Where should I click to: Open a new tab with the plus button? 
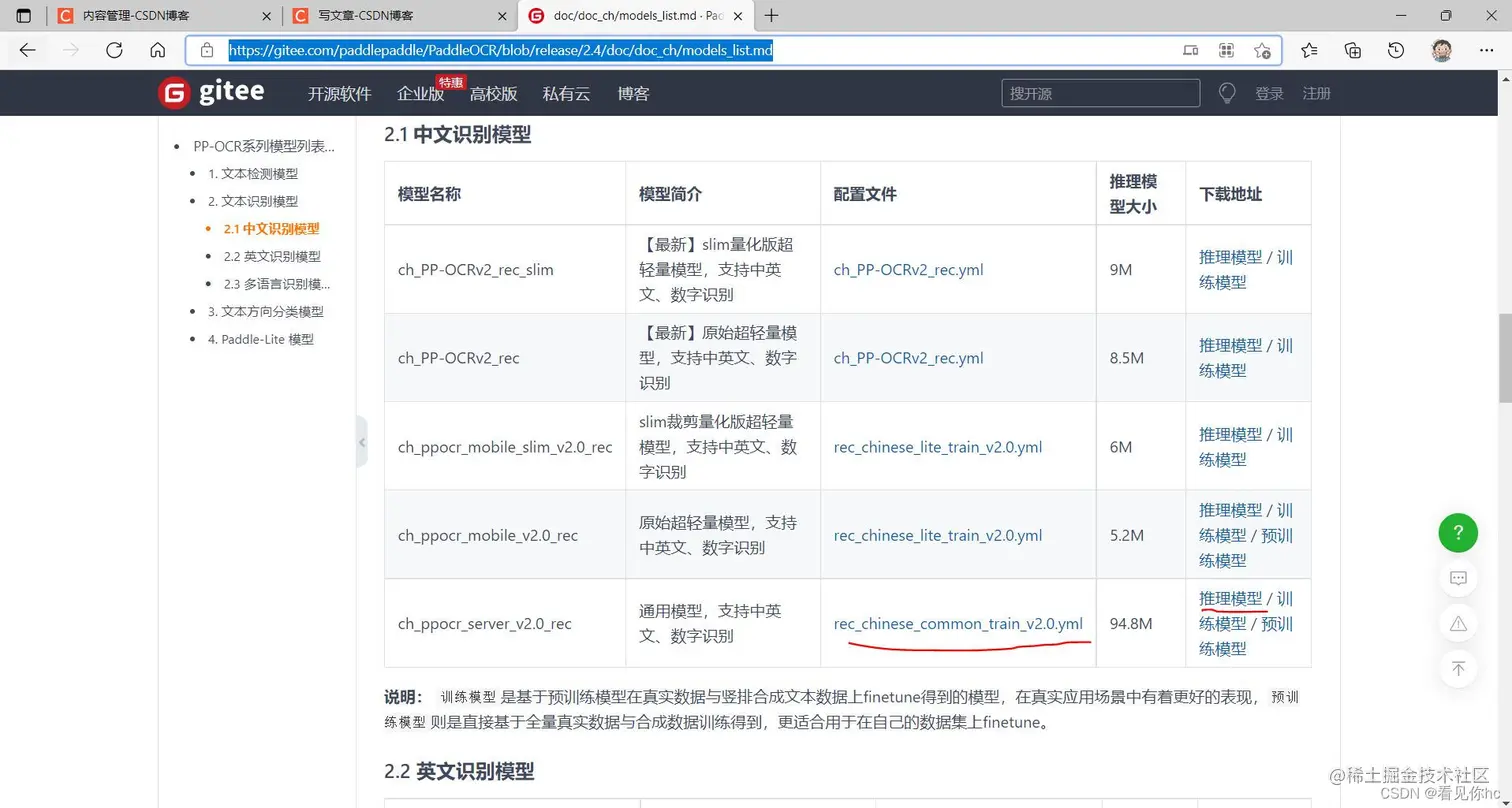point(771,16)
